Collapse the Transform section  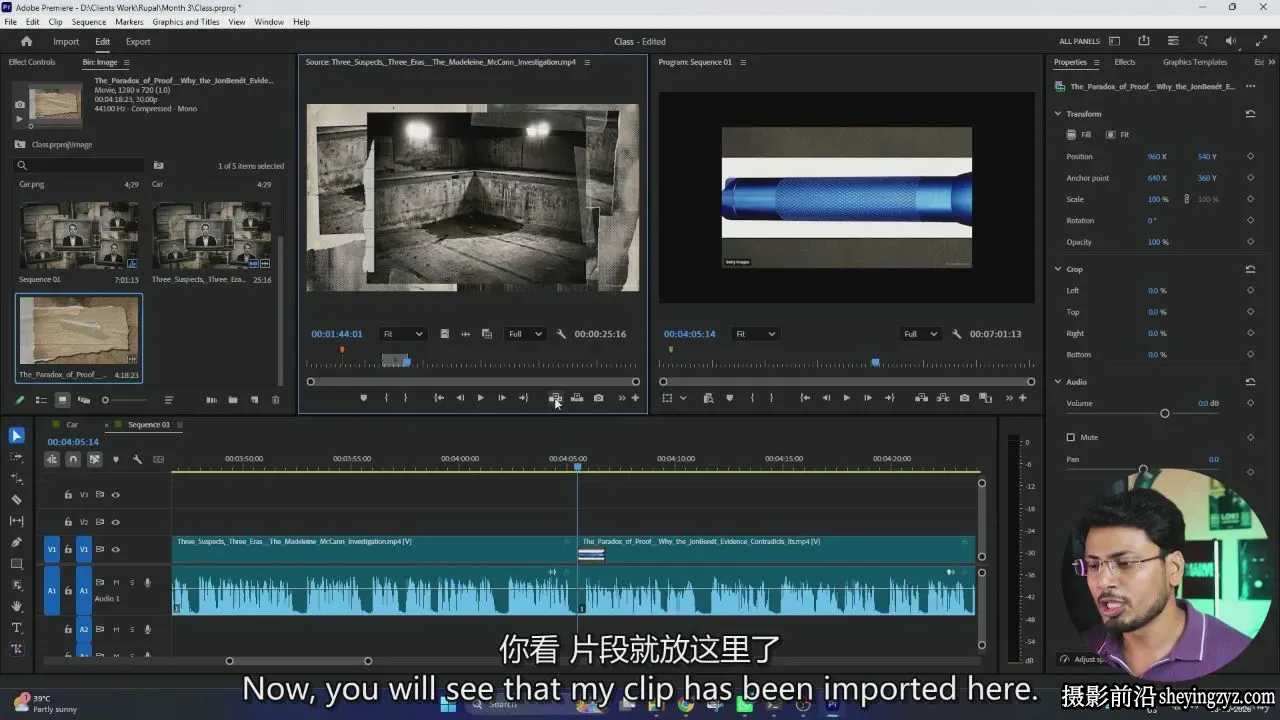tap(1058, 114)
